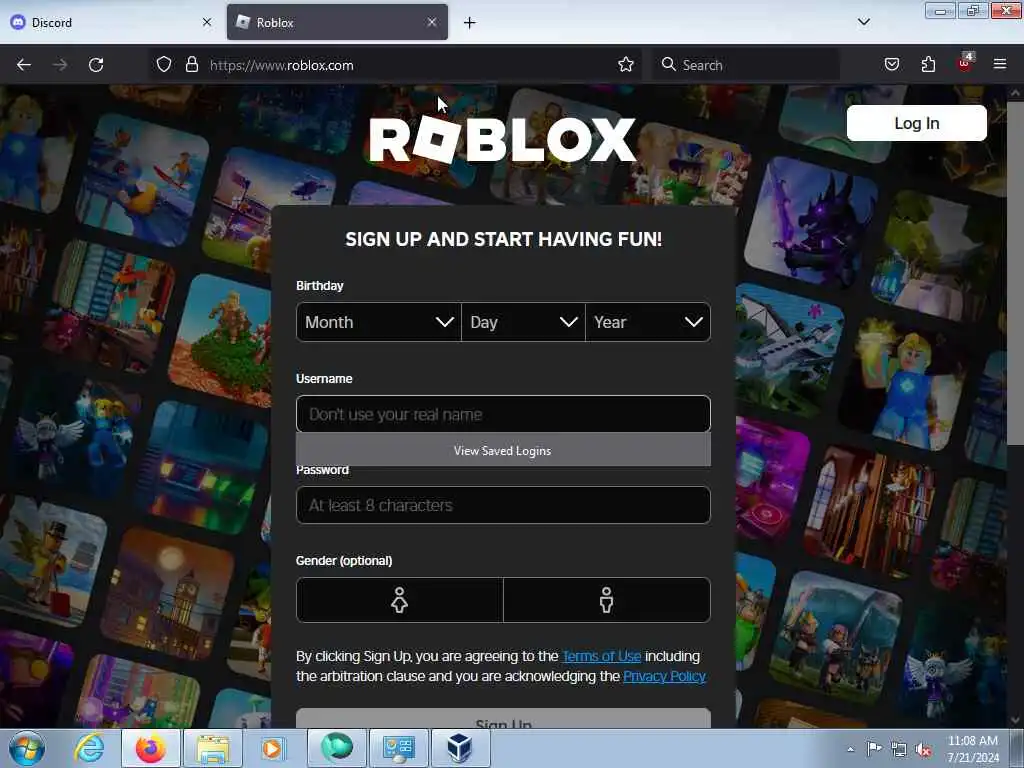Click the network tray icon
Image resolution: width=1024 pixels, height=768 pixels.
[899, 750]
